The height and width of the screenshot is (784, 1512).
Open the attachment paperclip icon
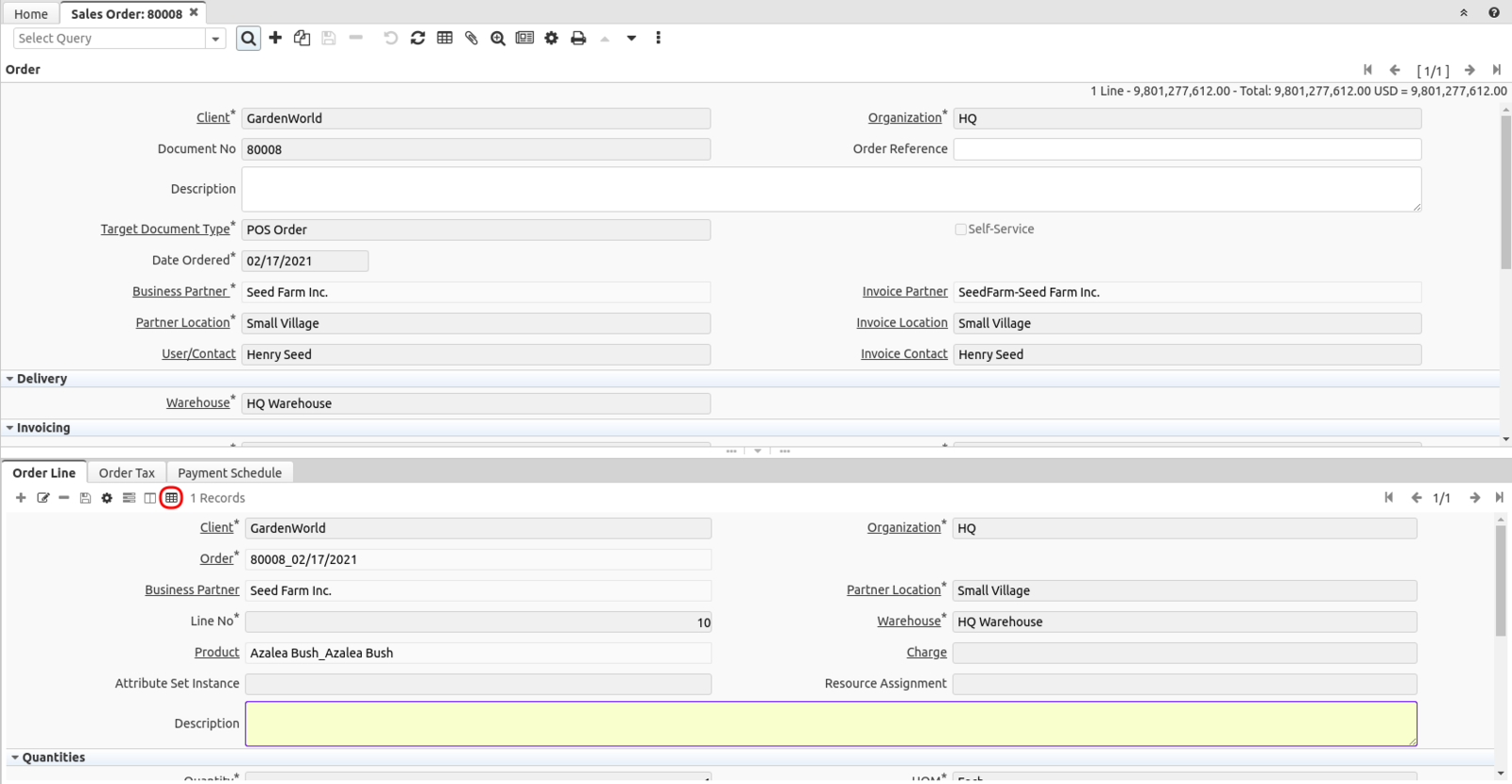tap(471, 38)
